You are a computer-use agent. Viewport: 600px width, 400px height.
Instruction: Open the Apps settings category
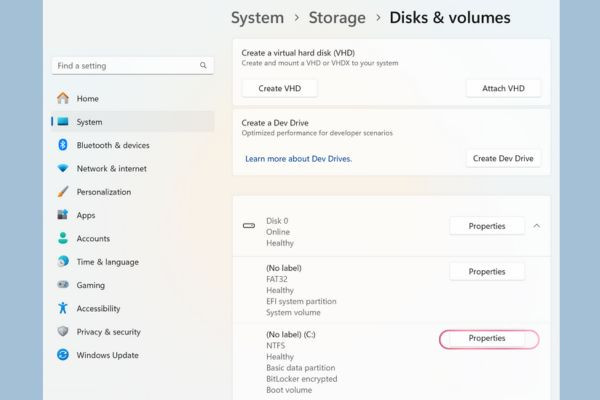point(132,215)
